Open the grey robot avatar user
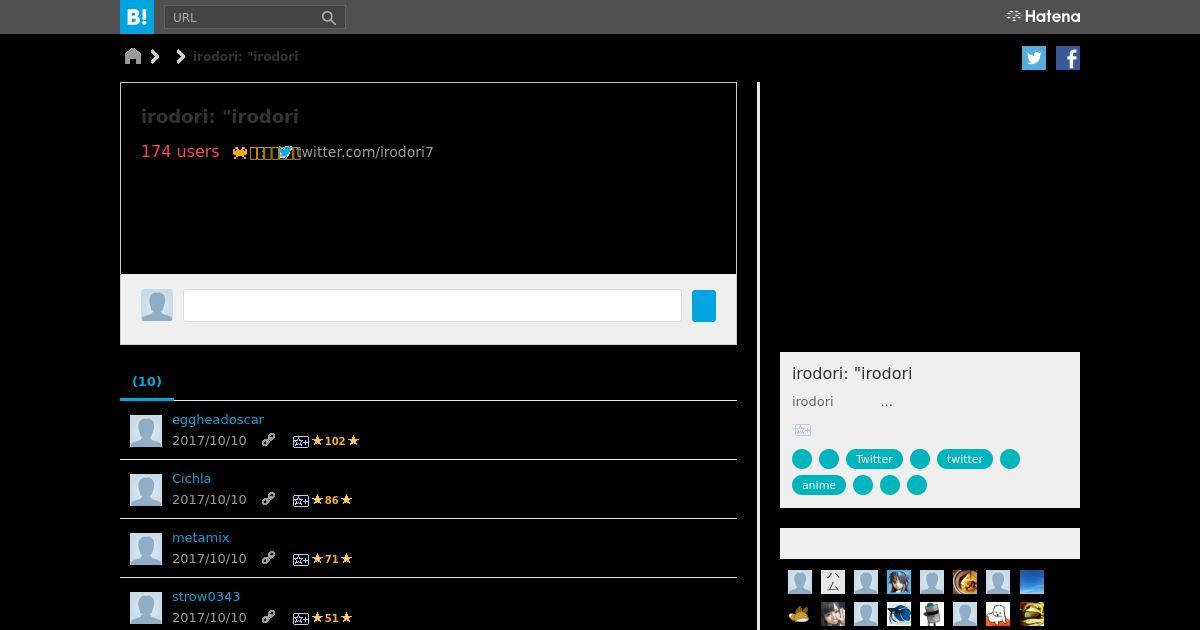This screenshot has width=1200, height=630. [x=932, y=614]
